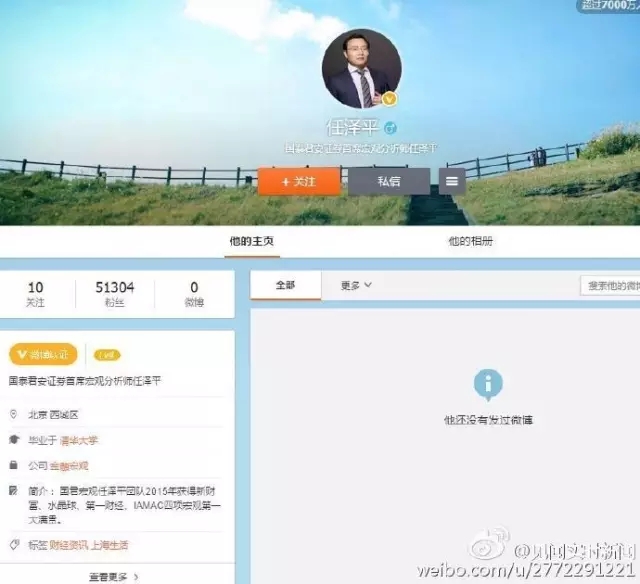This screenshot has width=640, height=584.
Task: Switch to 他的相册 tab
Action: [470, 241]
